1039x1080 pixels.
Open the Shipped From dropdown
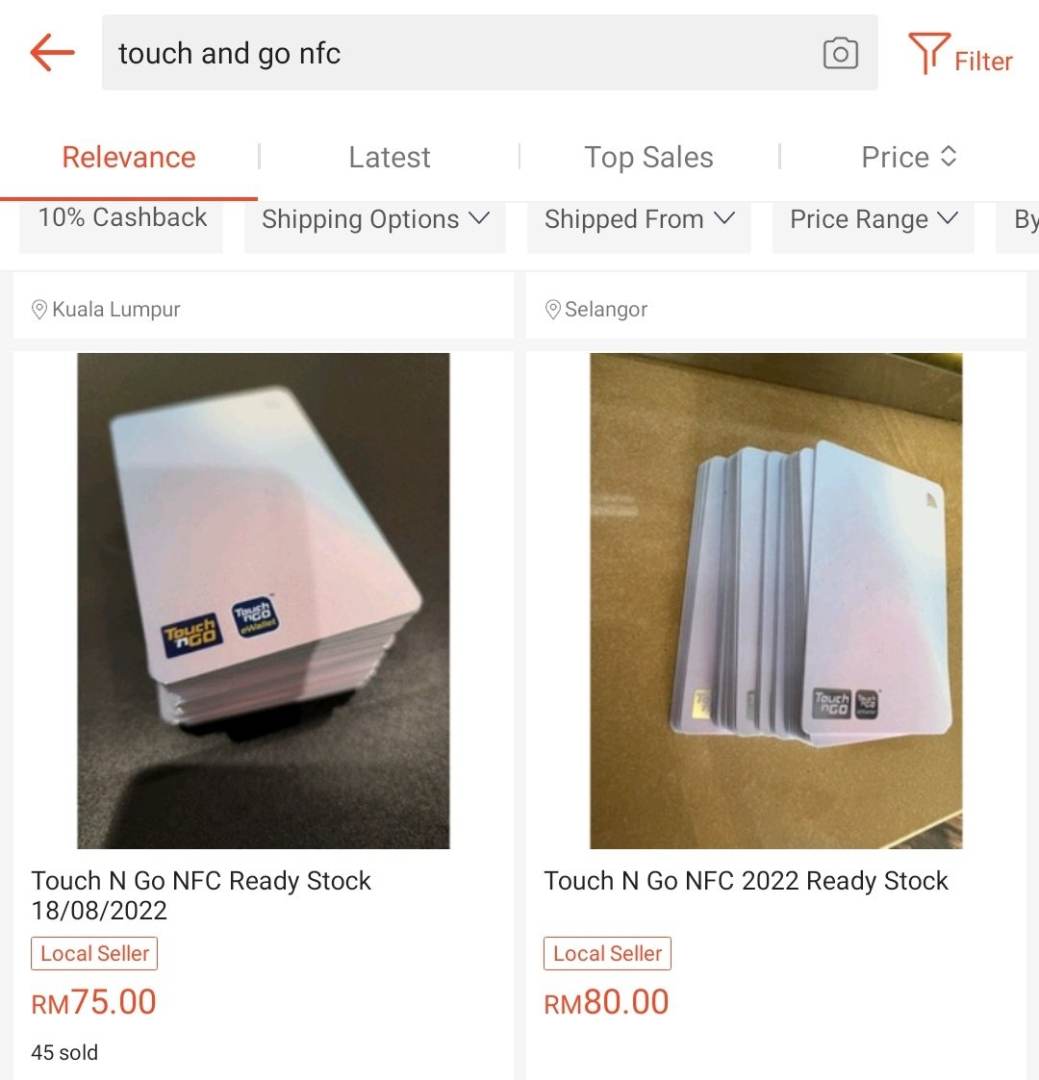(639, 220)
